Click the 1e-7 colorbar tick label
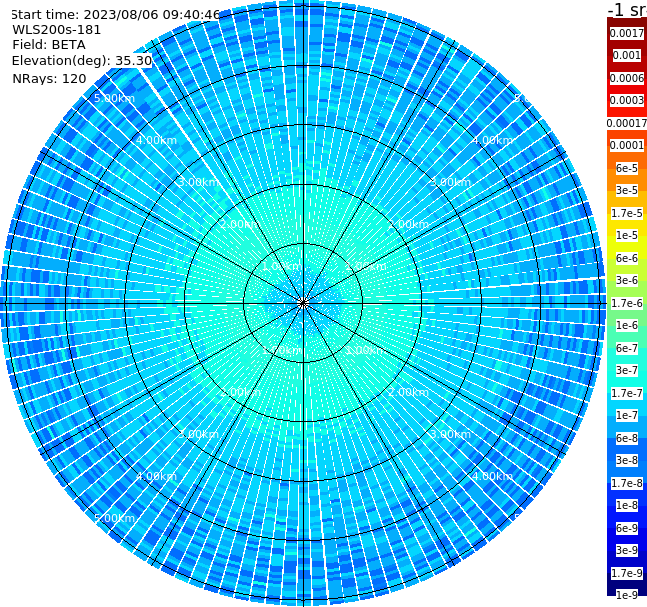The height and width of the screenshot is (607, 647). pyautogui.click(x=627, y=415)
